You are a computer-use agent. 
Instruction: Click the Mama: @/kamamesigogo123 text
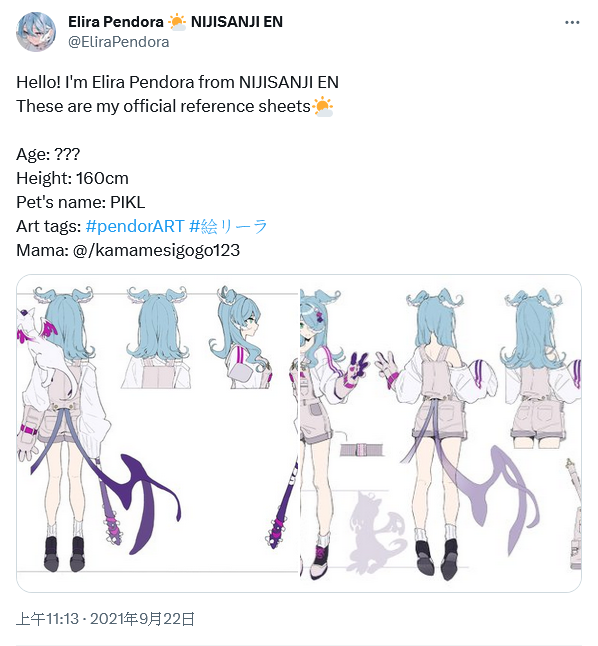(x=128, y=250)
